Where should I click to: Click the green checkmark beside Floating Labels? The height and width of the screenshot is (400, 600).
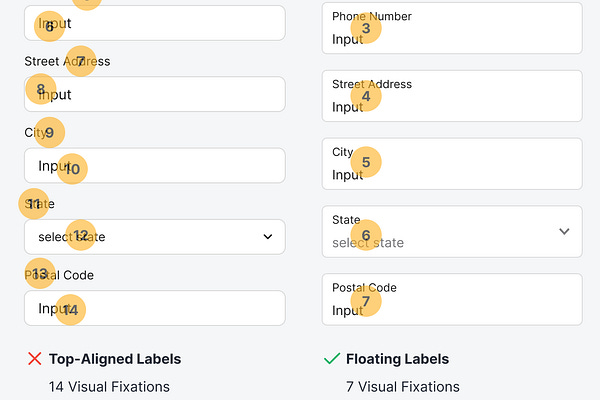pos(332,359)
